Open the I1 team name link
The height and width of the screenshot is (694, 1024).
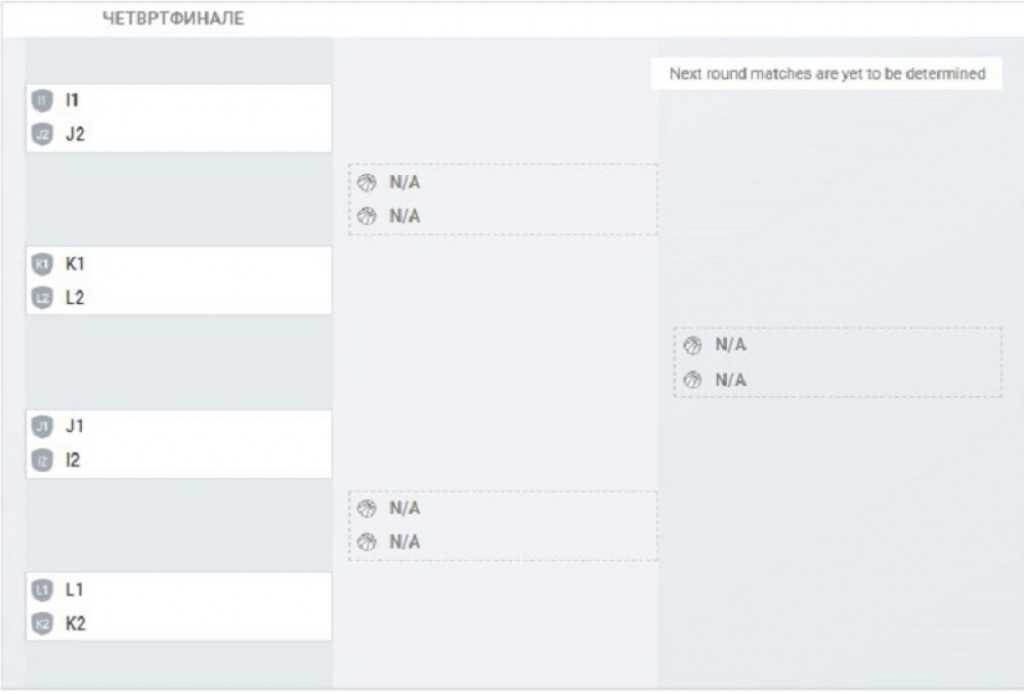(72, 100)
